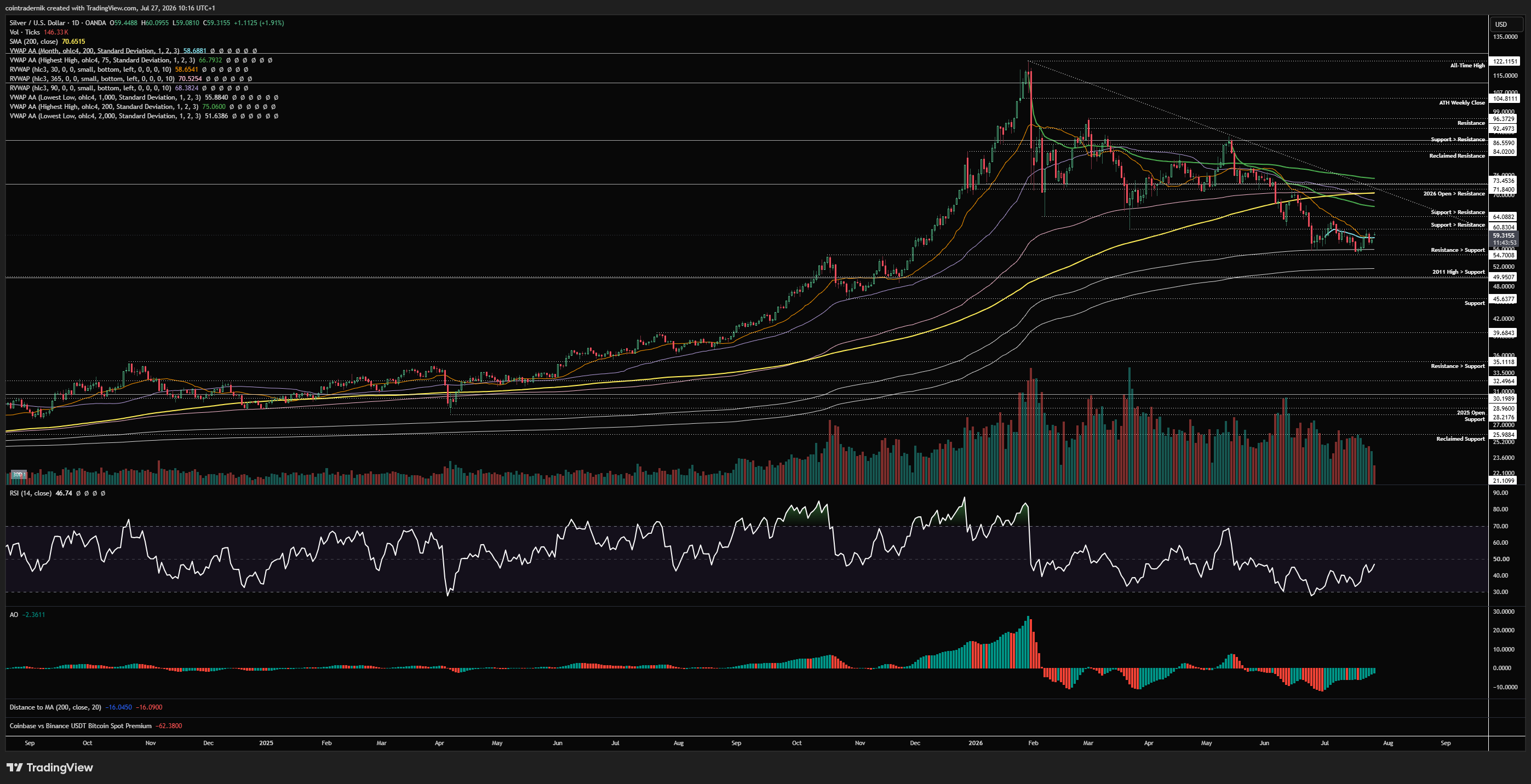
Task: Select the Distance to MA indicator legend
Action: (55, 707)
